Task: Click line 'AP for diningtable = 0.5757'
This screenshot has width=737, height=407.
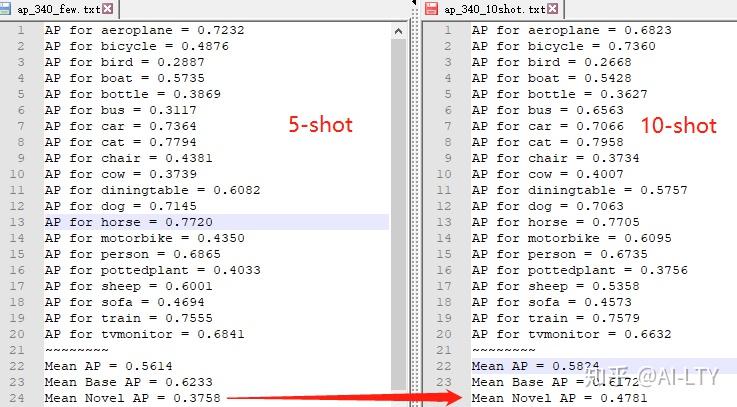Action: 580,190
